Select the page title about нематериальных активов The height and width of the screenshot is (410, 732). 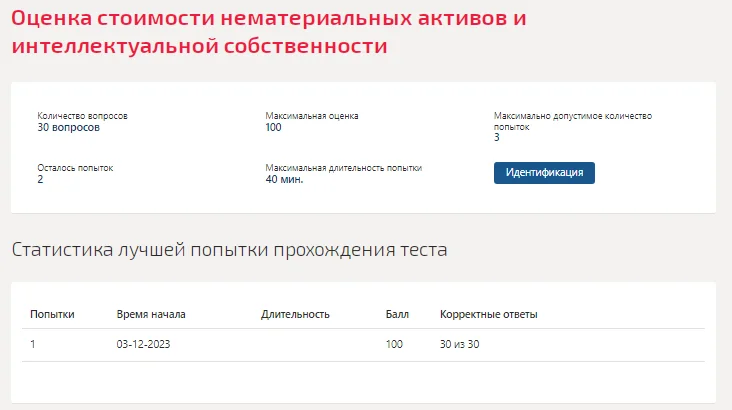(x=269, y=32)
